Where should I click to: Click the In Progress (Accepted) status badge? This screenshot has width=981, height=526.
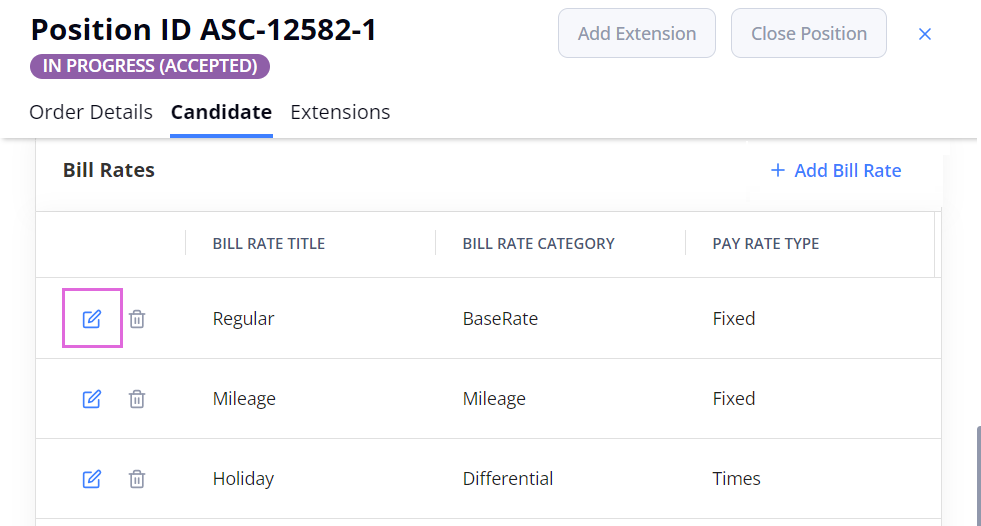[150, 66]
